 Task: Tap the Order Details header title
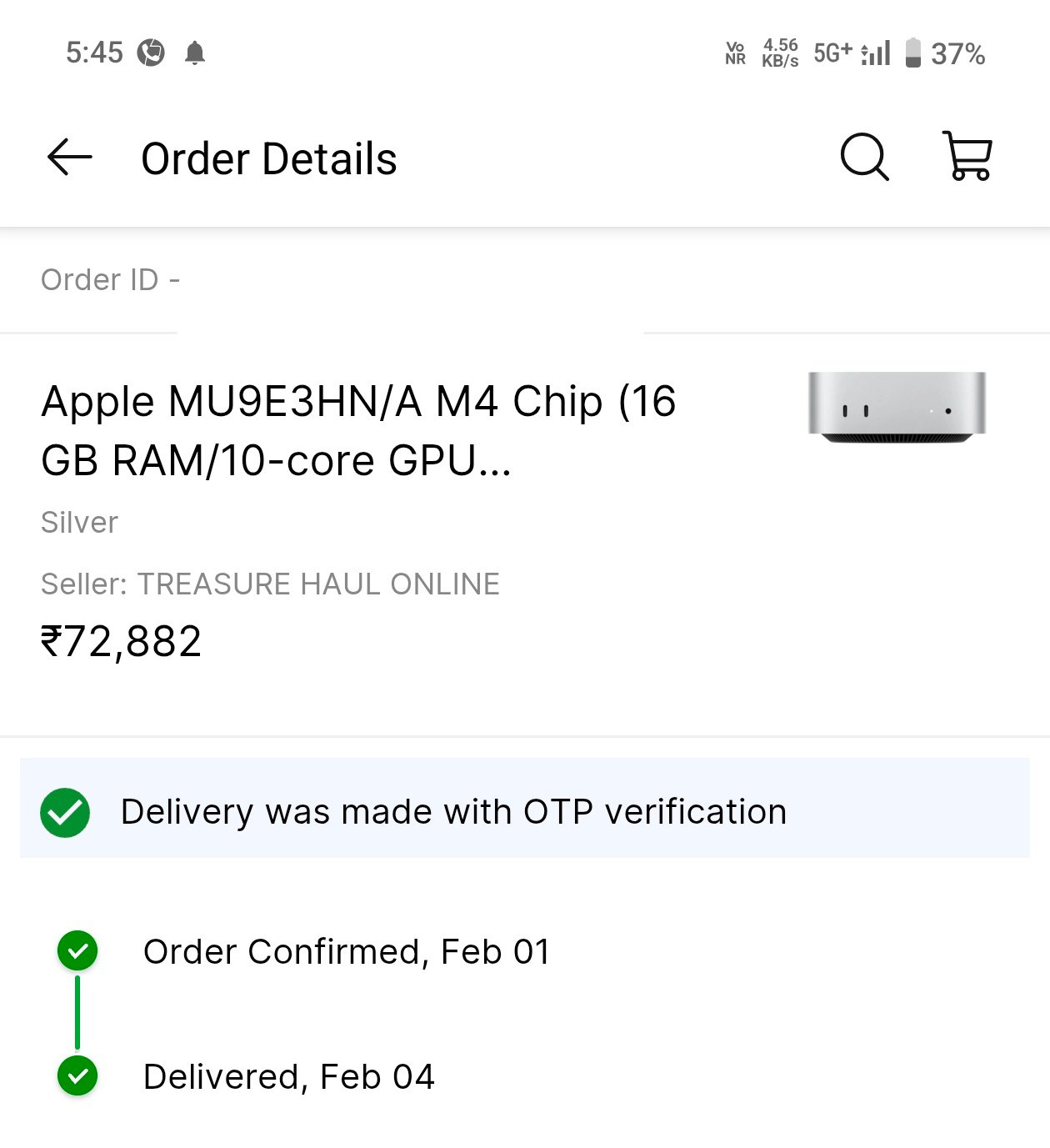(x=269, y=158)
